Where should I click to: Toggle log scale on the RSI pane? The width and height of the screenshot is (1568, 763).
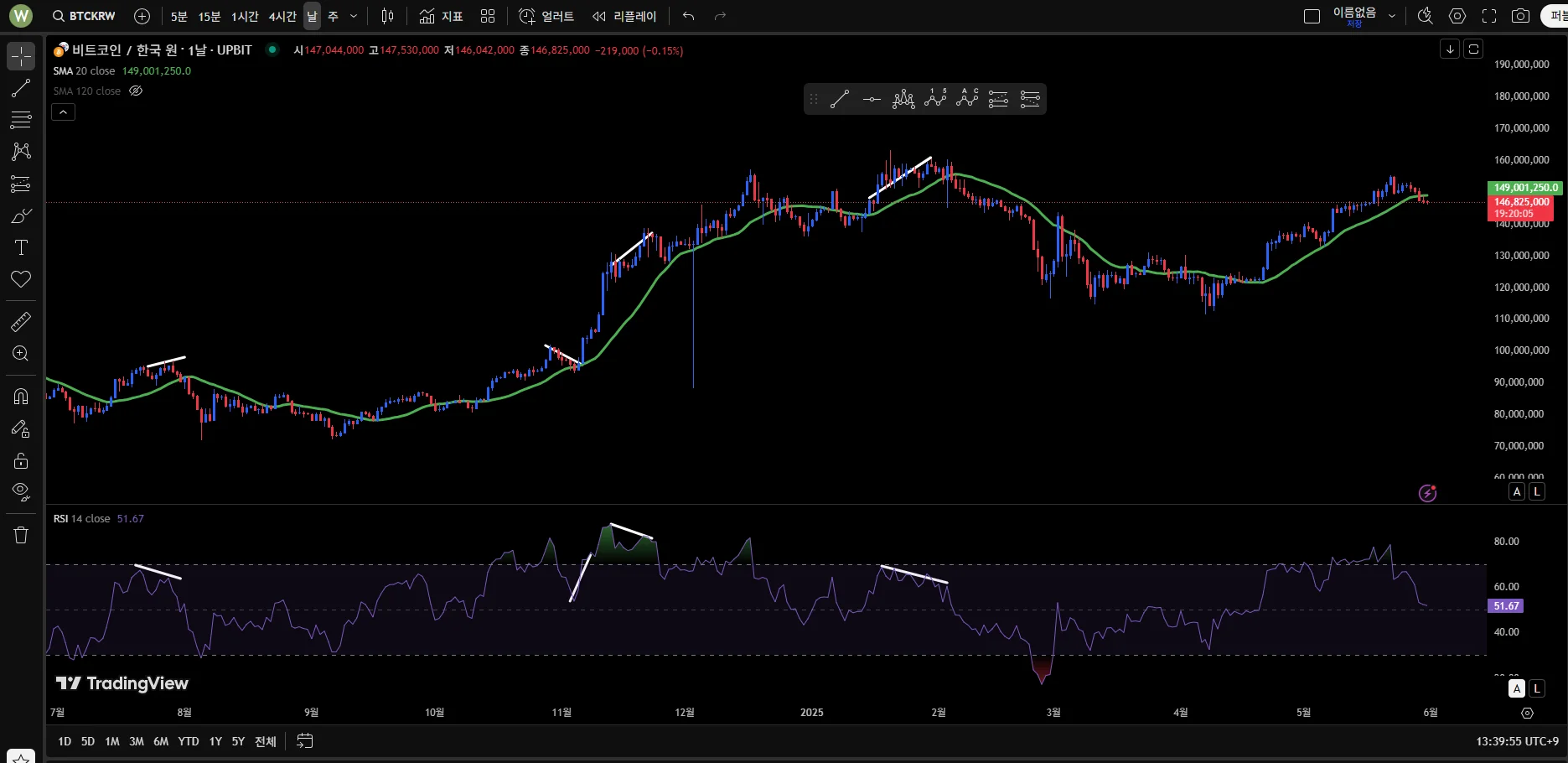coord(1536,688)
